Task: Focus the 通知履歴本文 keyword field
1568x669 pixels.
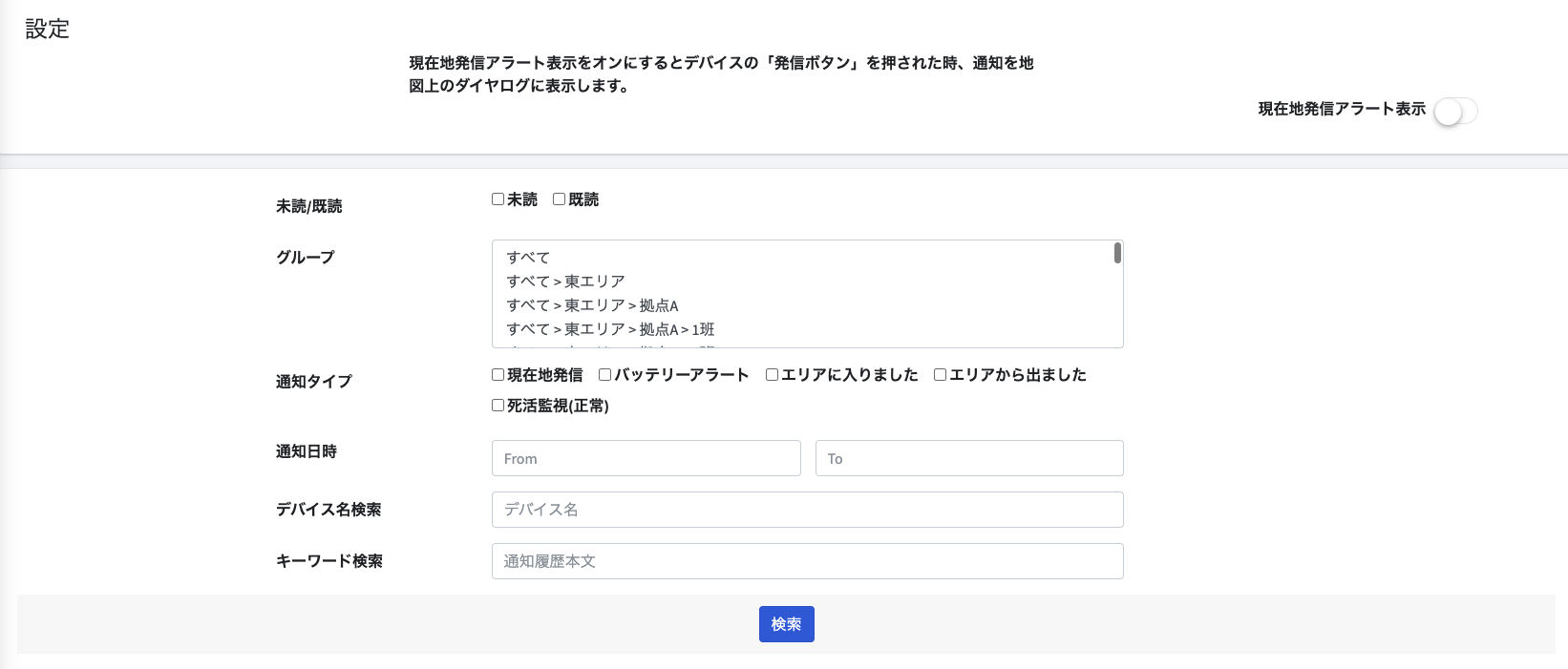Action: tap(807, 561)
